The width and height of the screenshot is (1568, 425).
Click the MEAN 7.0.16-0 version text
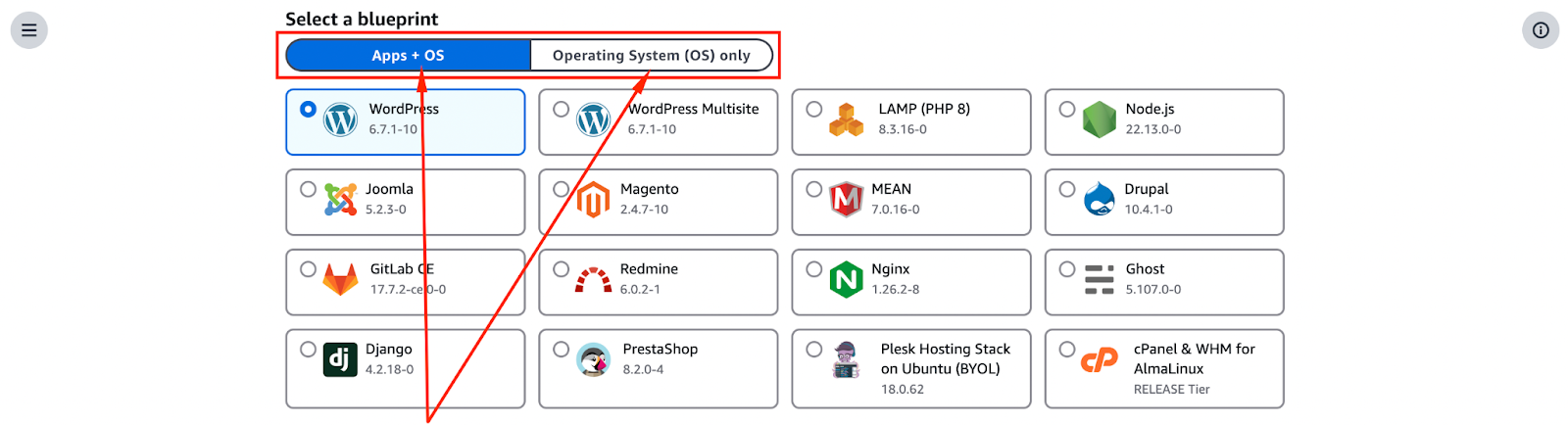[896, 210]
